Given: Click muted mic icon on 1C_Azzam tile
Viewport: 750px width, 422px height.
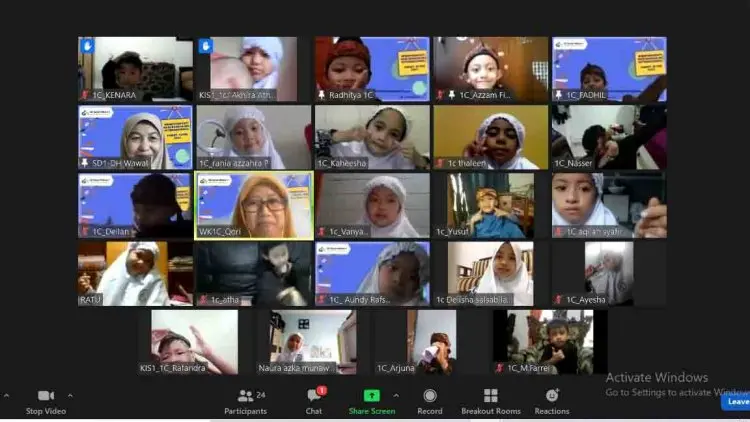Looking at the screenshot, I should (440, 95).
